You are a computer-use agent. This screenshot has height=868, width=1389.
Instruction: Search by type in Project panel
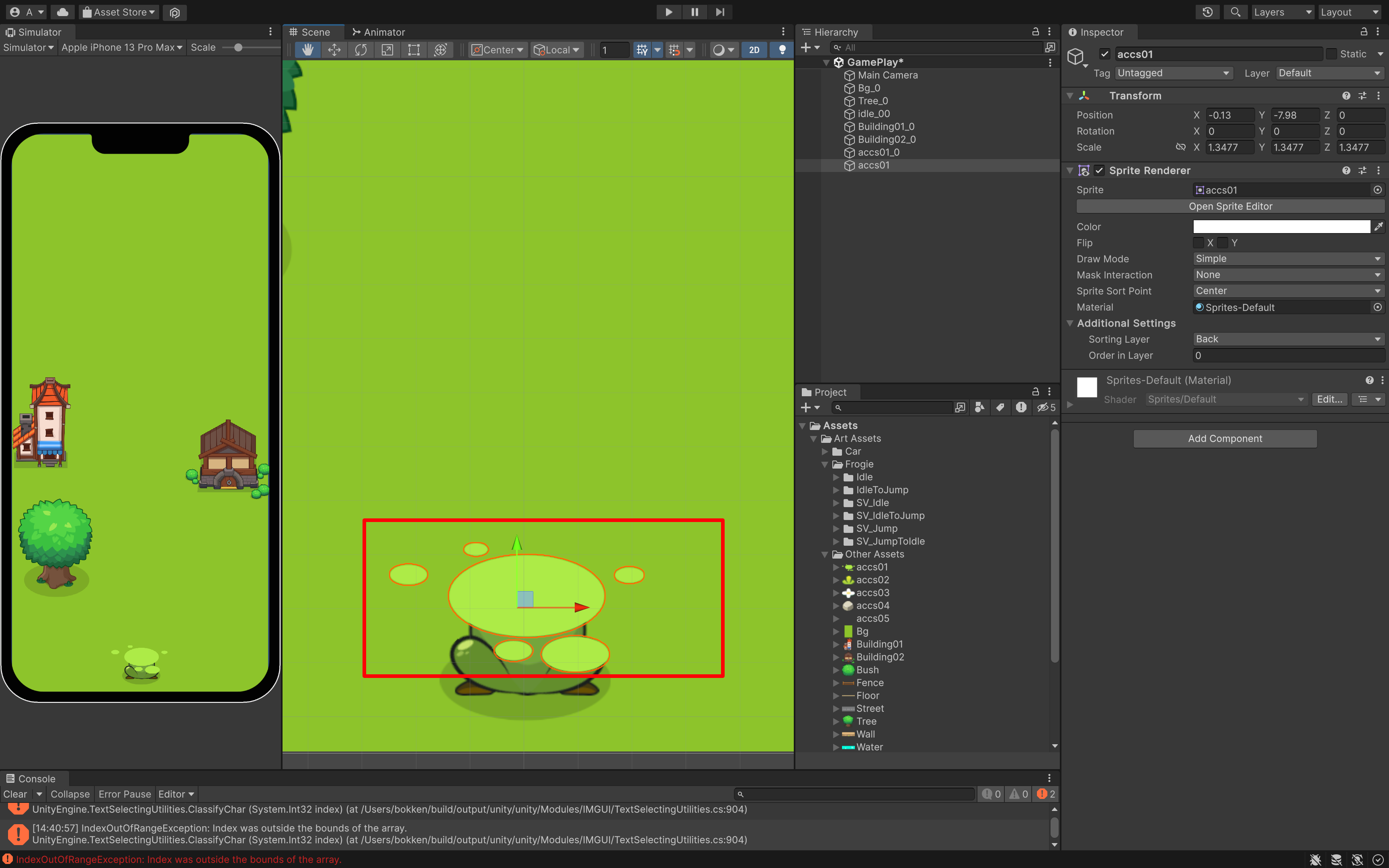click(980, 407)
